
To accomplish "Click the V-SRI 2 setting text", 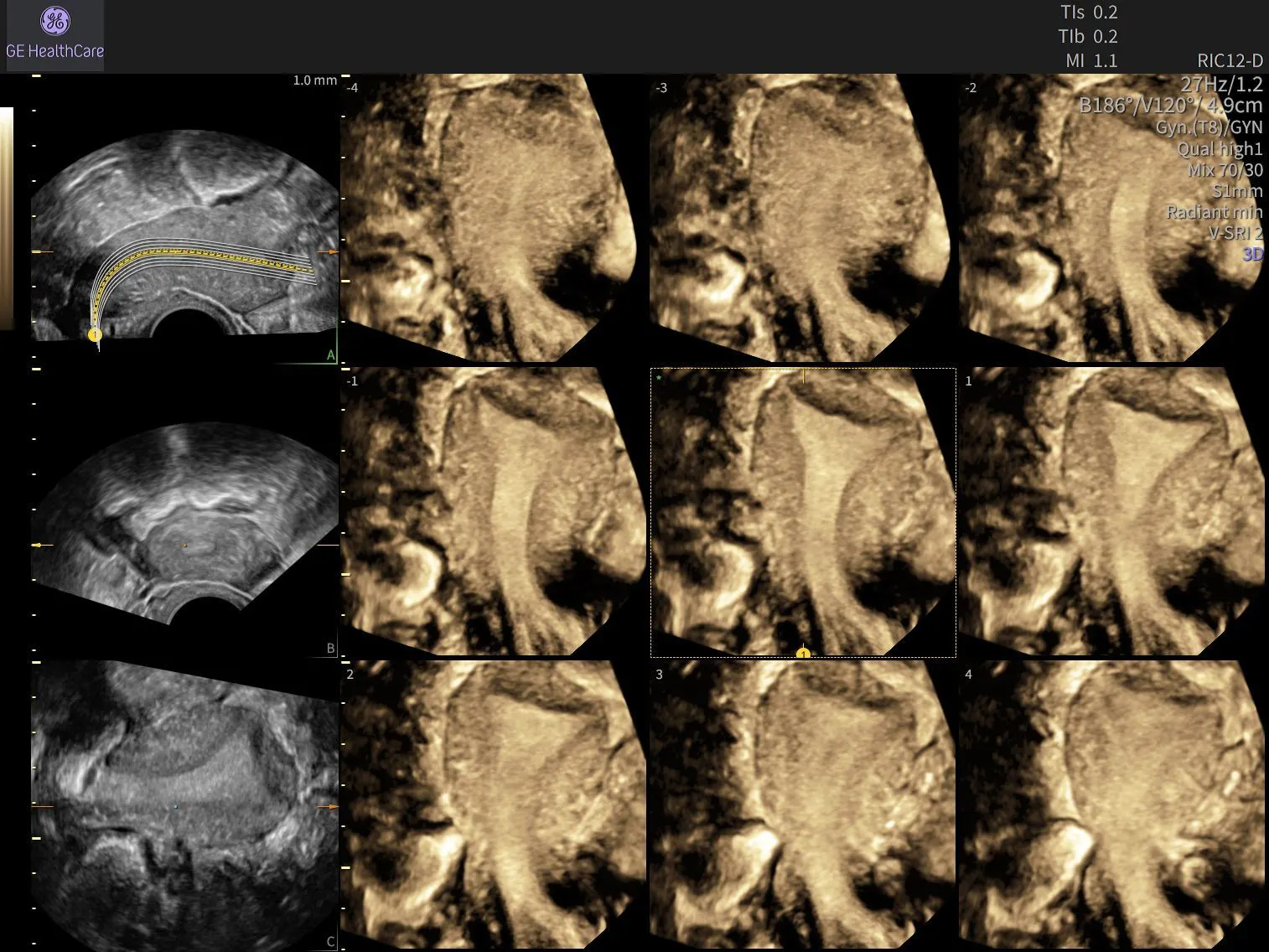I will tap(1235, 233).
